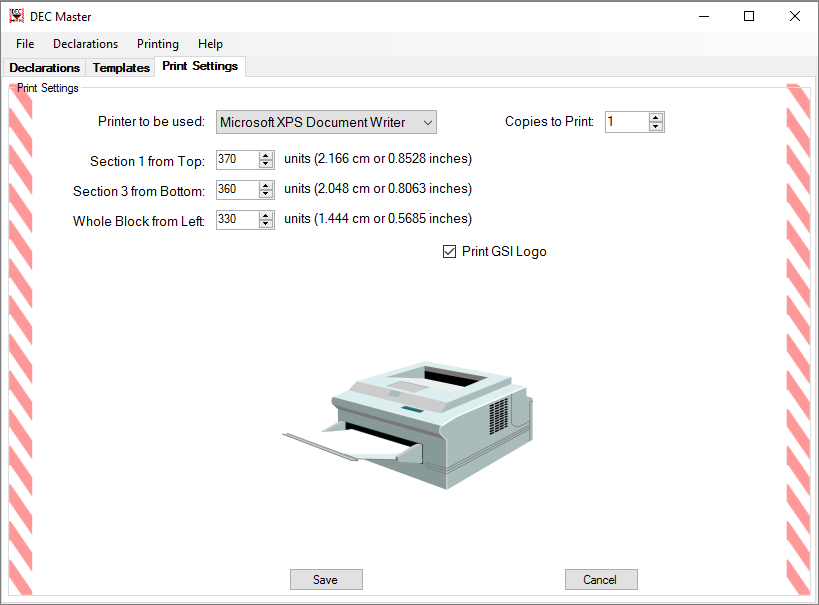Switch to the Templates tab
This screenshot has height=605, width=819.
[x=121, y=68]
